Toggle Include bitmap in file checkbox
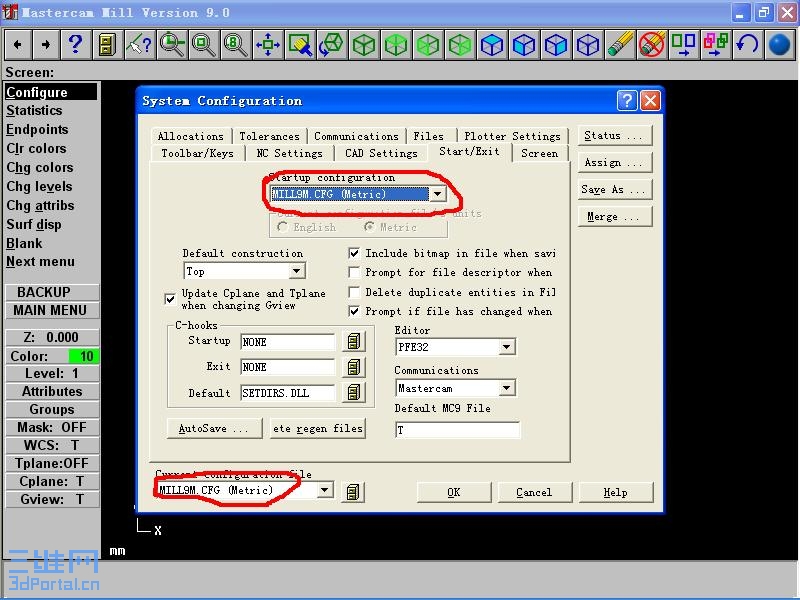800x600 pixels. [x=354, y=253]
